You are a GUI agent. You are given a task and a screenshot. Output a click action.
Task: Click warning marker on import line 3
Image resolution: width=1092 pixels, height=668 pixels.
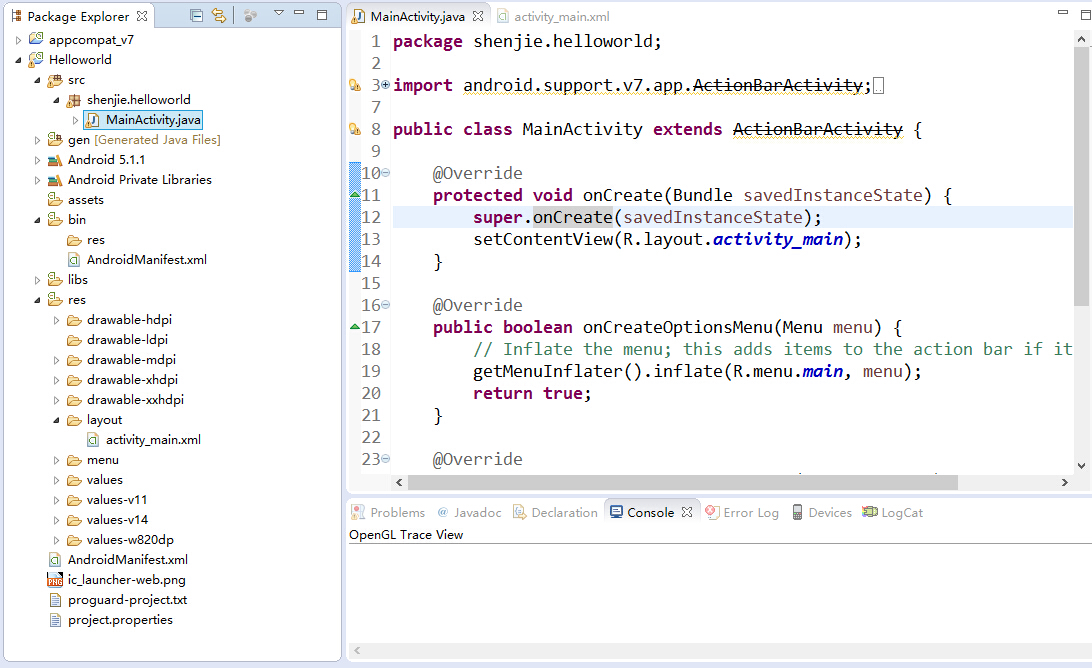coord(354,85)
